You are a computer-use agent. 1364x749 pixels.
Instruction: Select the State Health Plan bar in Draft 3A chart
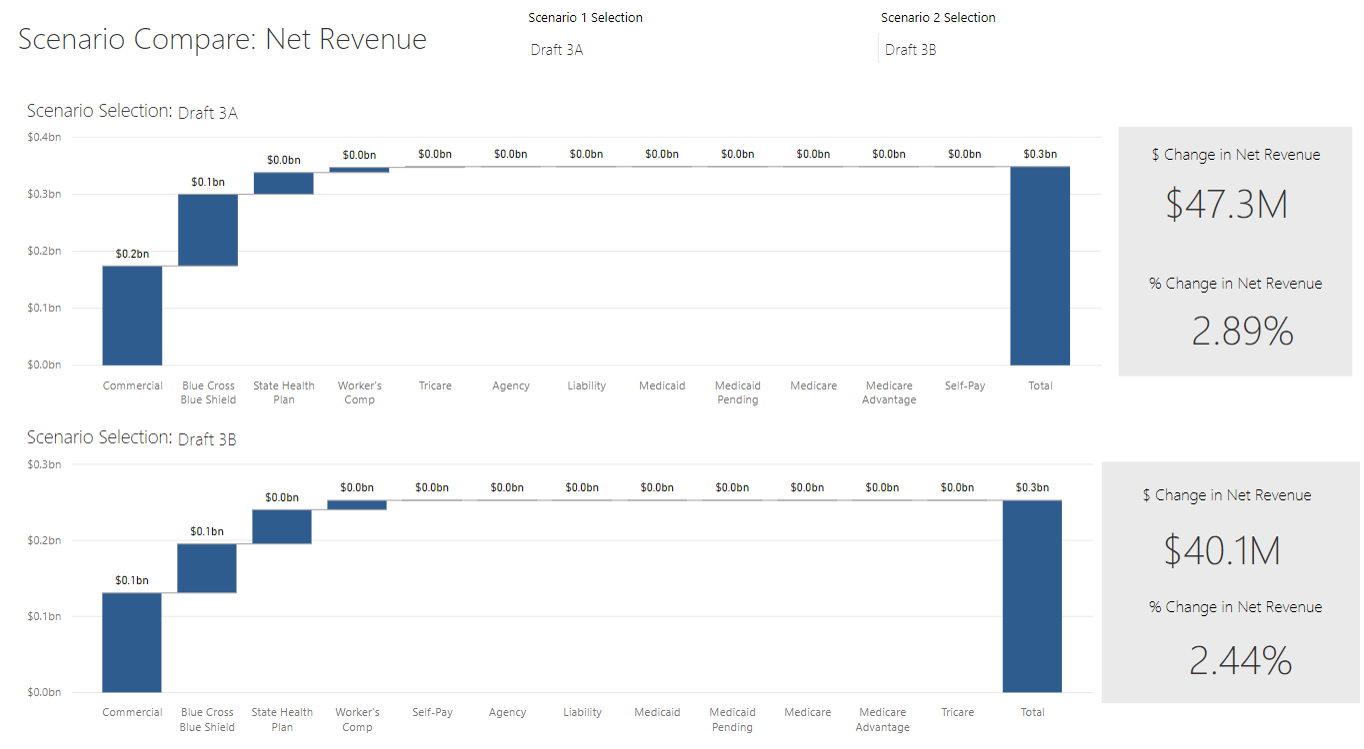(x=284, y=183)
